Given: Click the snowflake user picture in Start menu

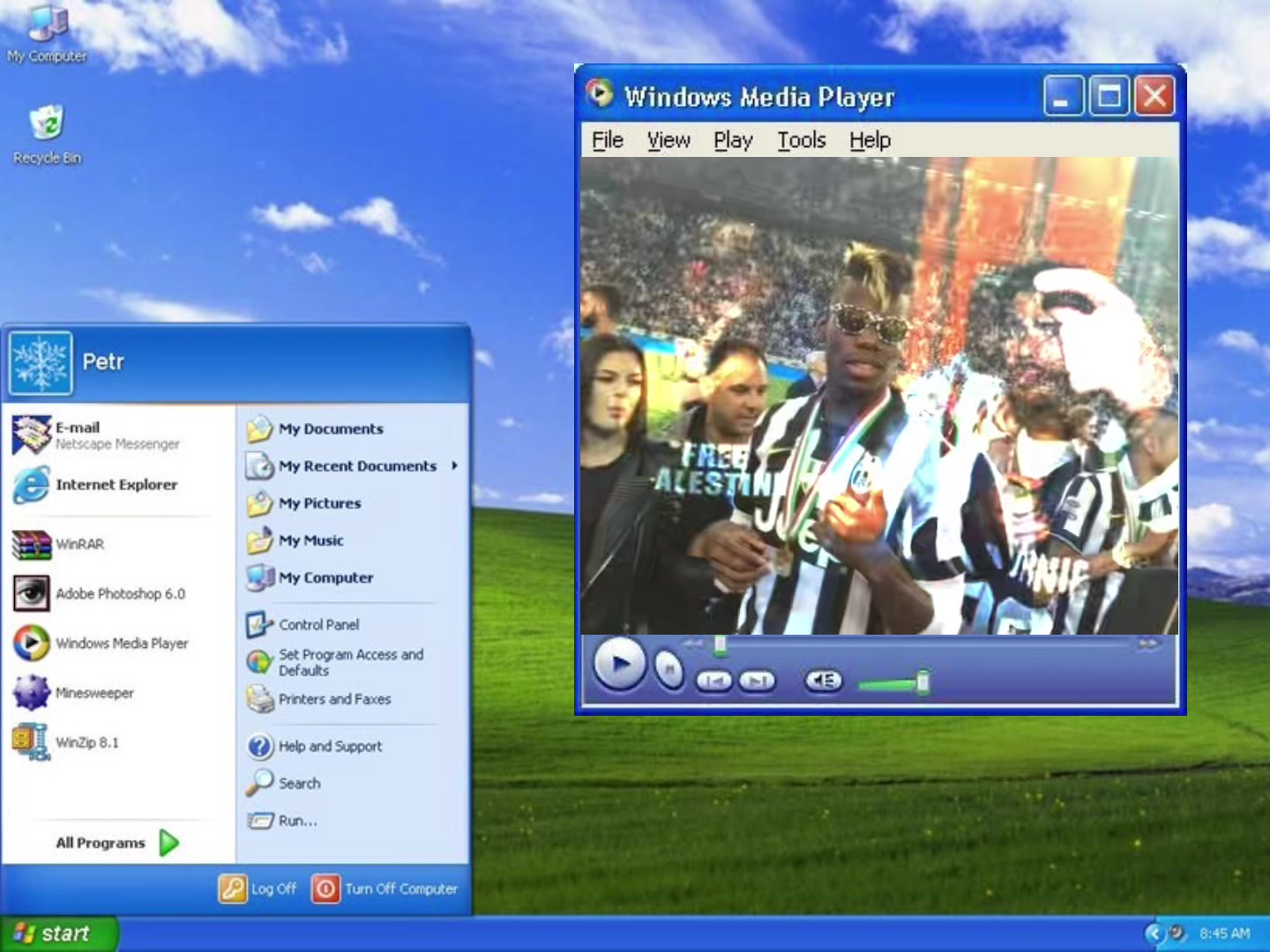Looking at the screenshot, I should pyautogui.click(x=41, y=363).
